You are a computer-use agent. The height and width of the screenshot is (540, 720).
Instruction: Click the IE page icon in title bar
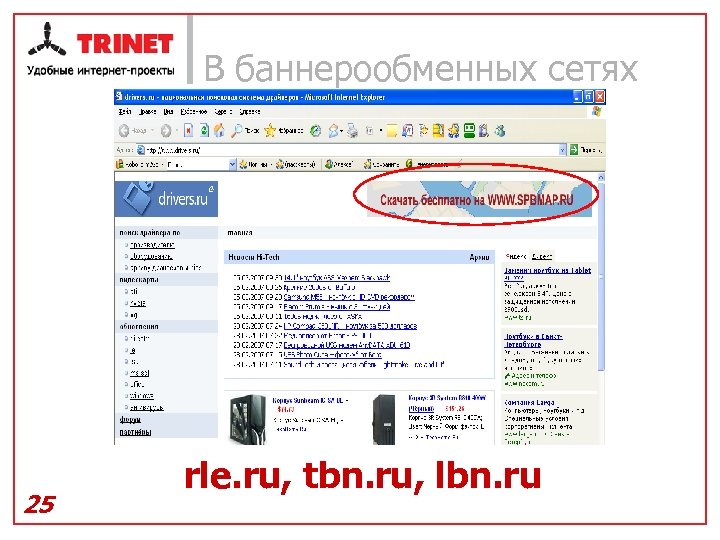[x=119, y=96]
